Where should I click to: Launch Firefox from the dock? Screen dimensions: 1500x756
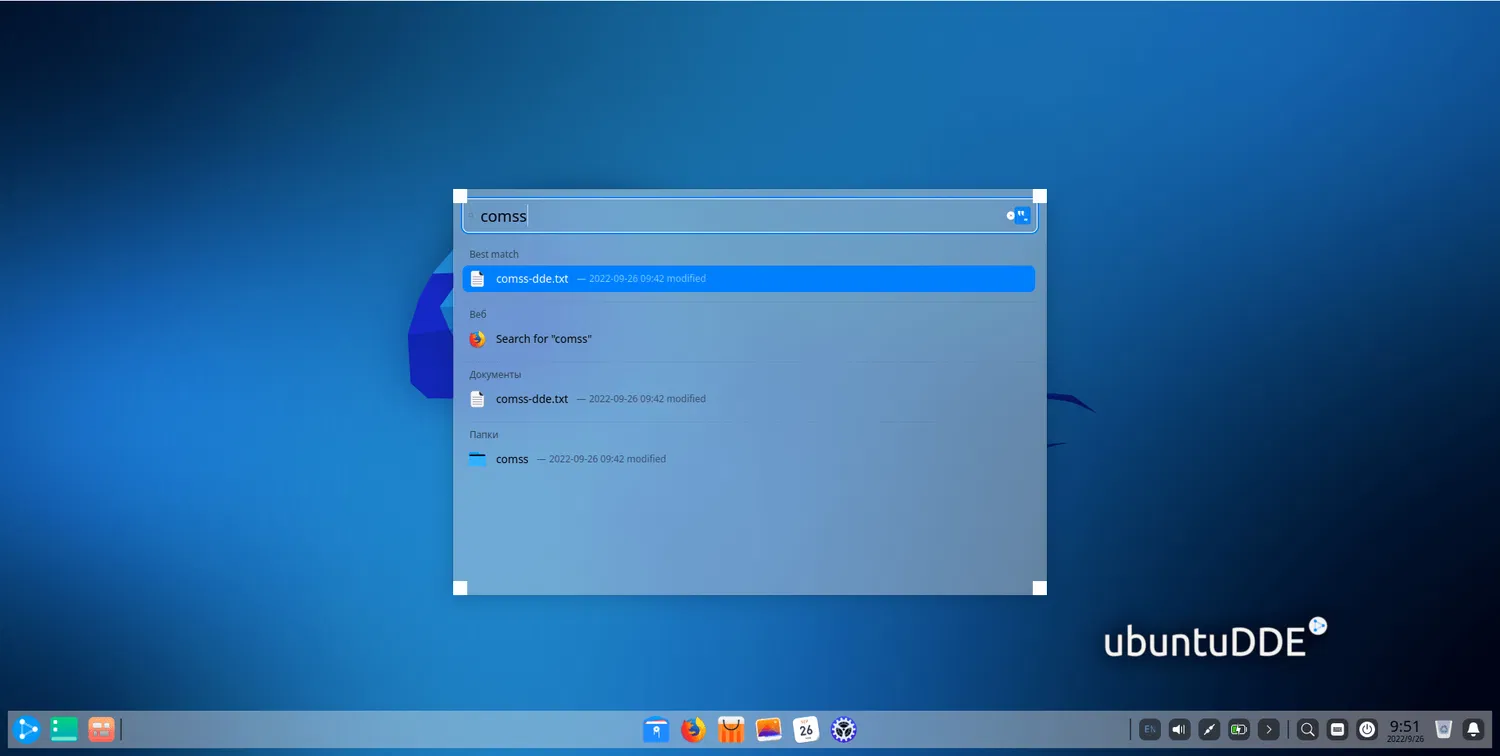(x=693, y=729)
